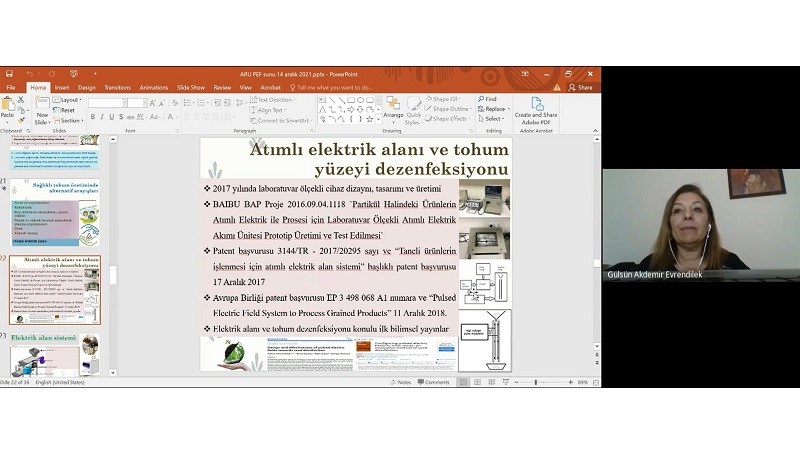Toggle Bold formatting
800x454 pixels.
click(92, 117)
